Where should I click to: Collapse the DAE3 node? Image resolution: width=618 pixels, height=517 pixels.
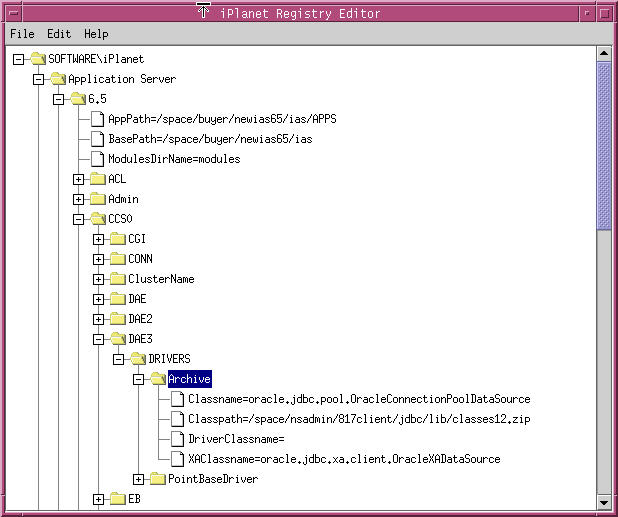click(x=99, y=339)
